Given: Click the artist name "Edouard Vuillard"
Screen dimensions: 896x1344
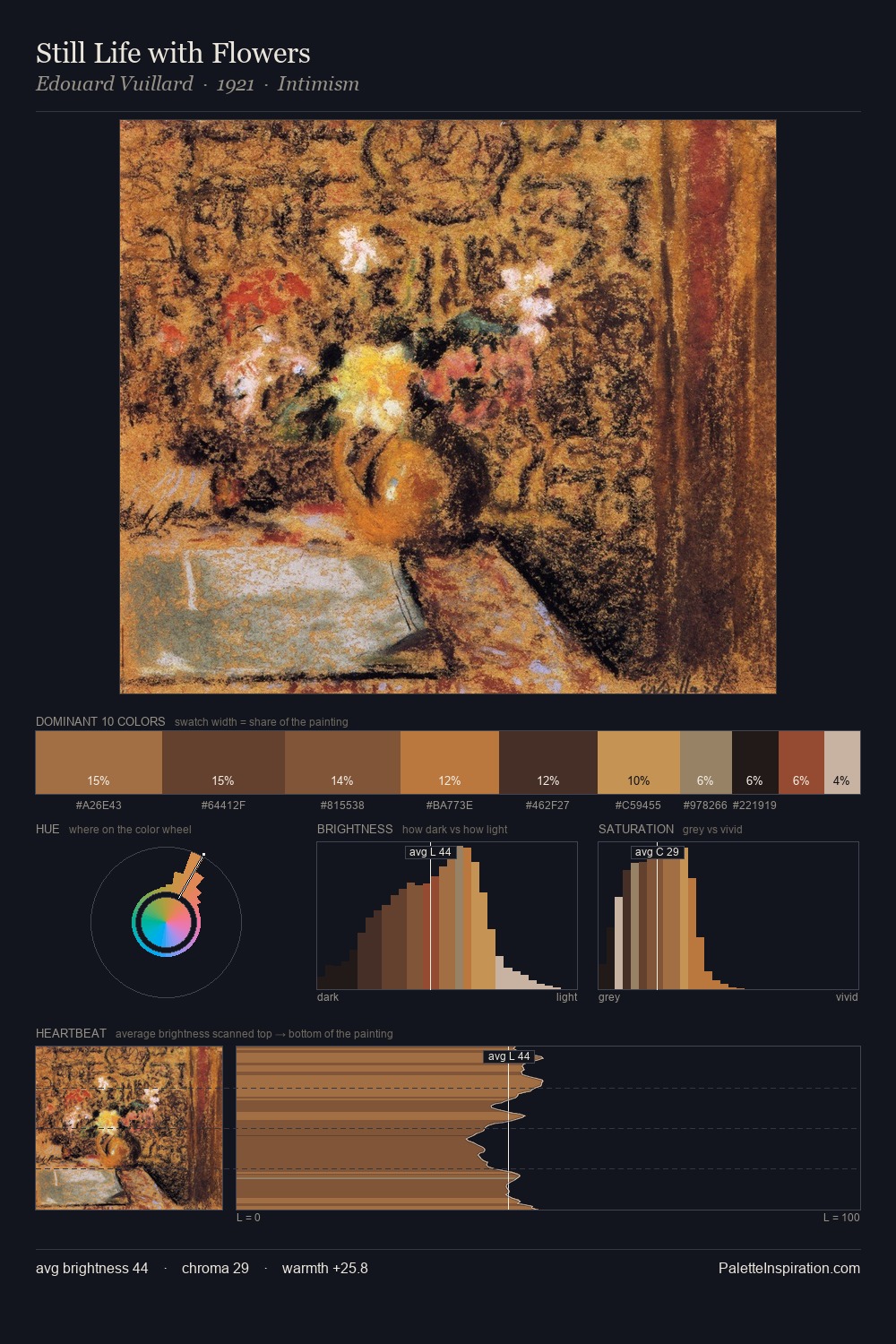Looking at the screenshot, I should [115, 84].
